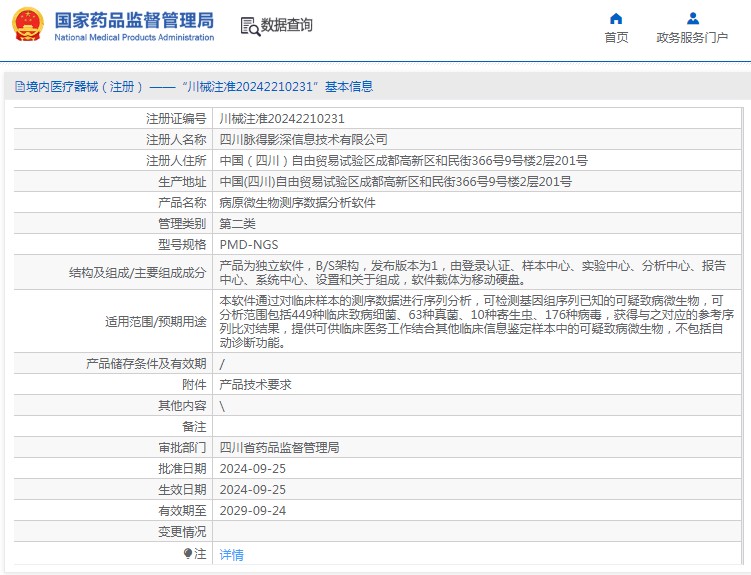This screenshot has width=751, height=575.
Task: Click the 注册人名称 label
Action: tap(176, 139)
